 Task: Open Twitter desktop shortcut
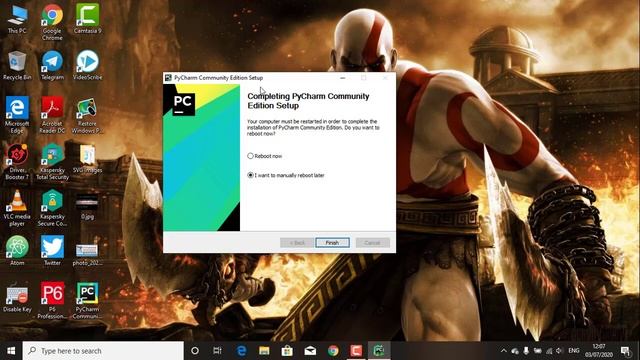coord(52,251)
